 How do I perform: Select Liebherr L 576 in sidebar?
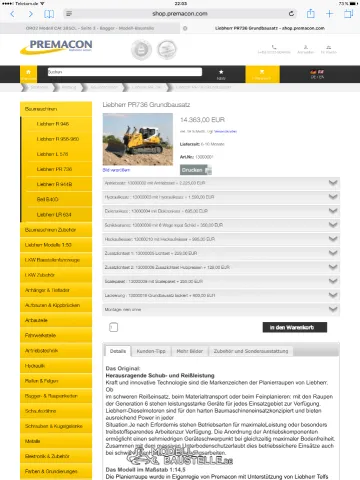click(x=56, y=154)
